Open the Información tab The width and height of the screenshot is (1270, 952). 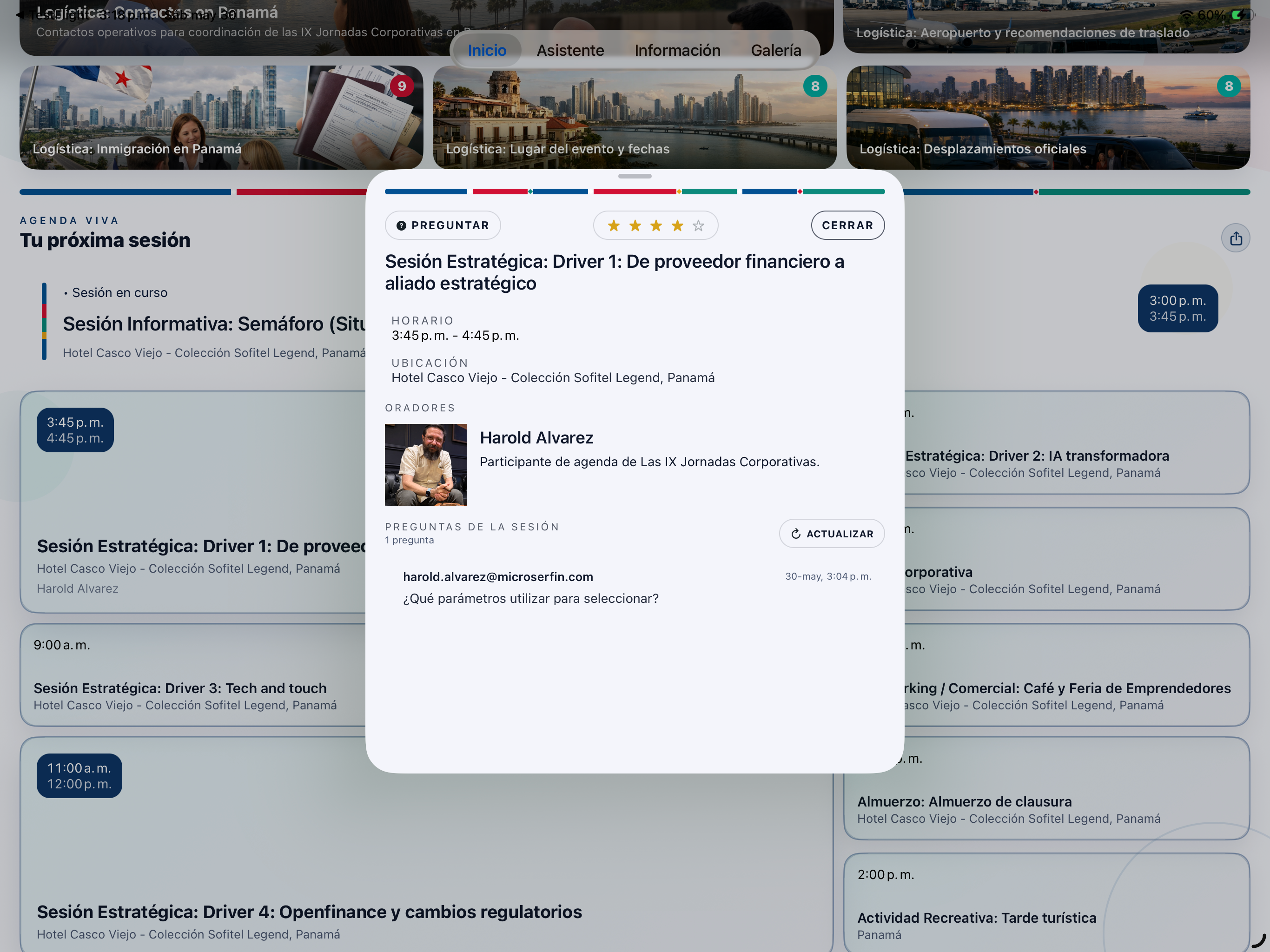pos(677,51)
